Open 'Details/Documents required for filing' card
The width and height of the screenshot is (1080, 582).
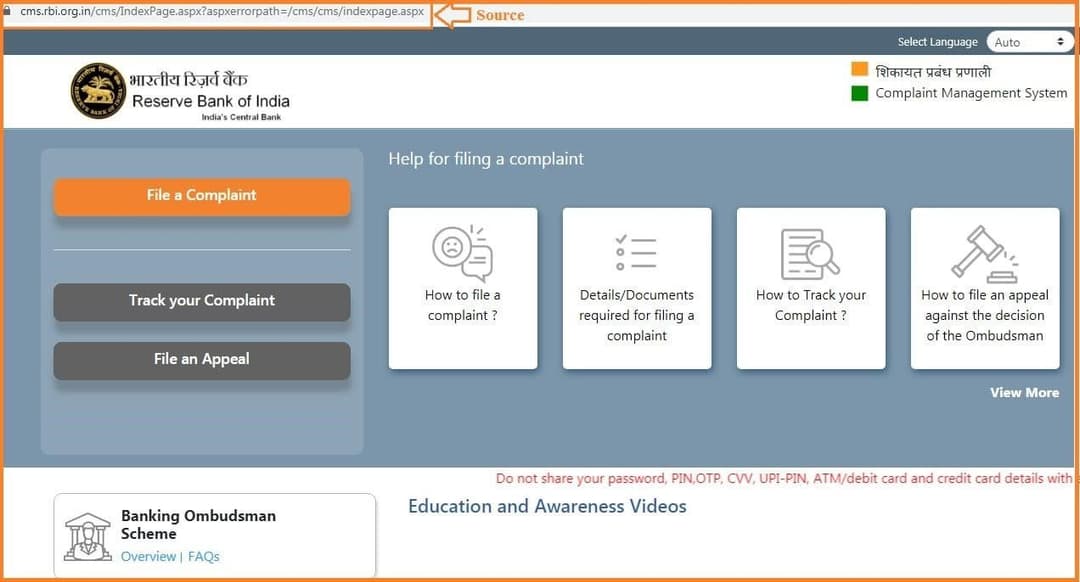(636, 288)
